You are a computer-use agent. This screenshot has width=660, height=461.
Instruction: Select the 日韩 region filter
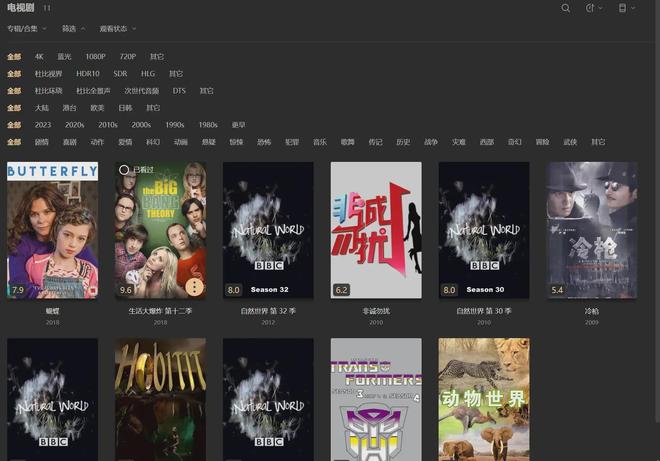pos(125,108)
